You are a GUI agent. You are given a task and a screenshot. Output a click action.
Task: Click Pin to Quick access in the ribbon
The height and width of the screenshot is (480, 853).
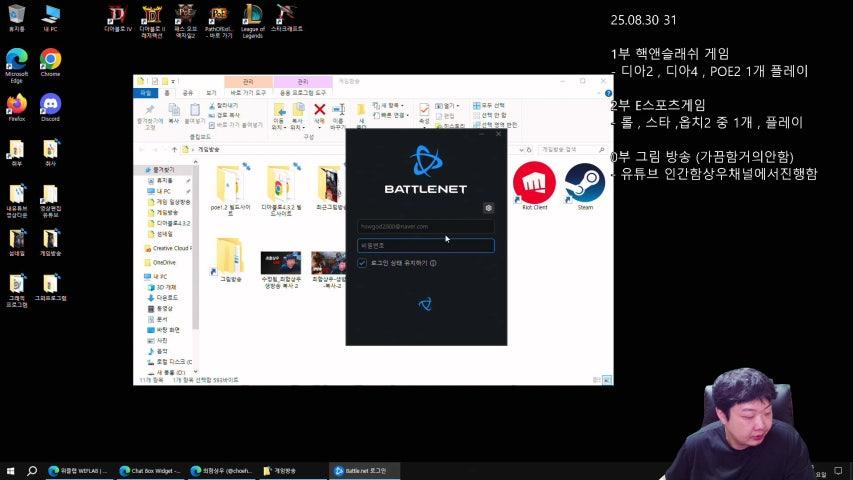tap(150, 116)
